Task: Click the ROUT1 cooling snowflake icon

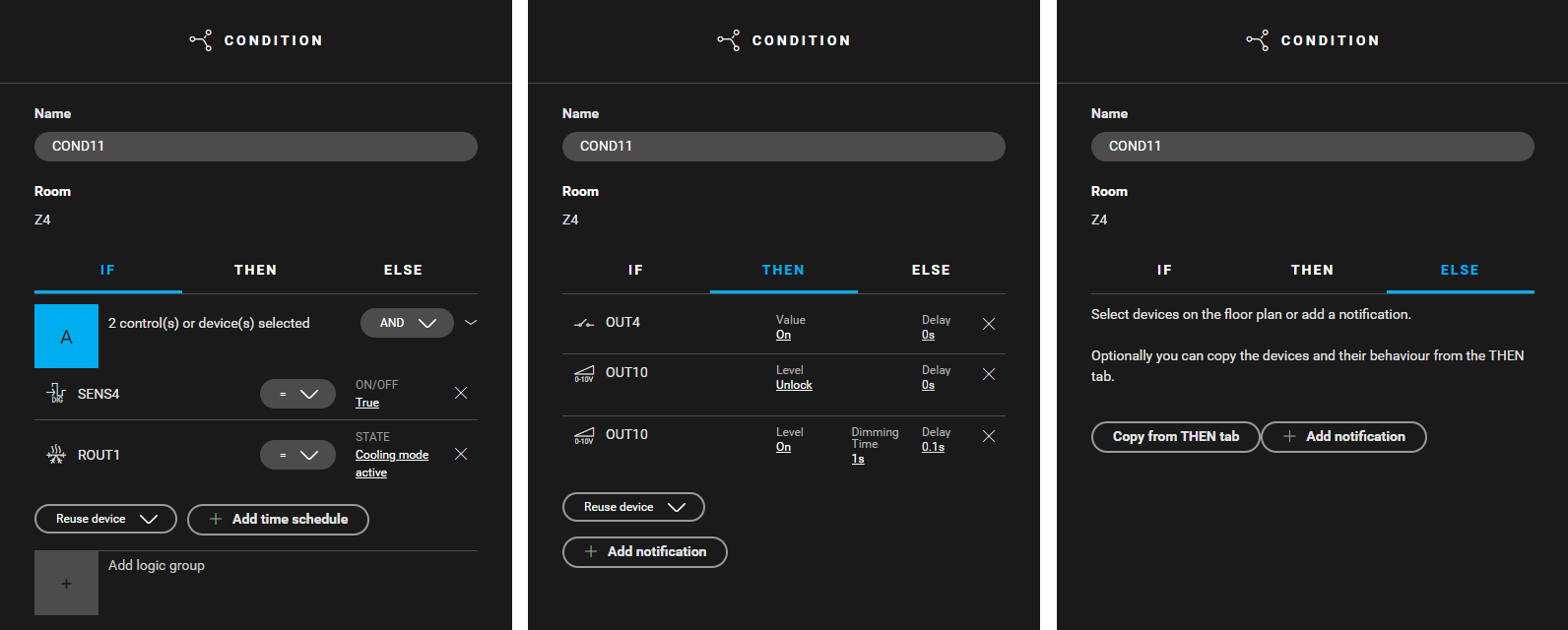Action: point(56,455)
